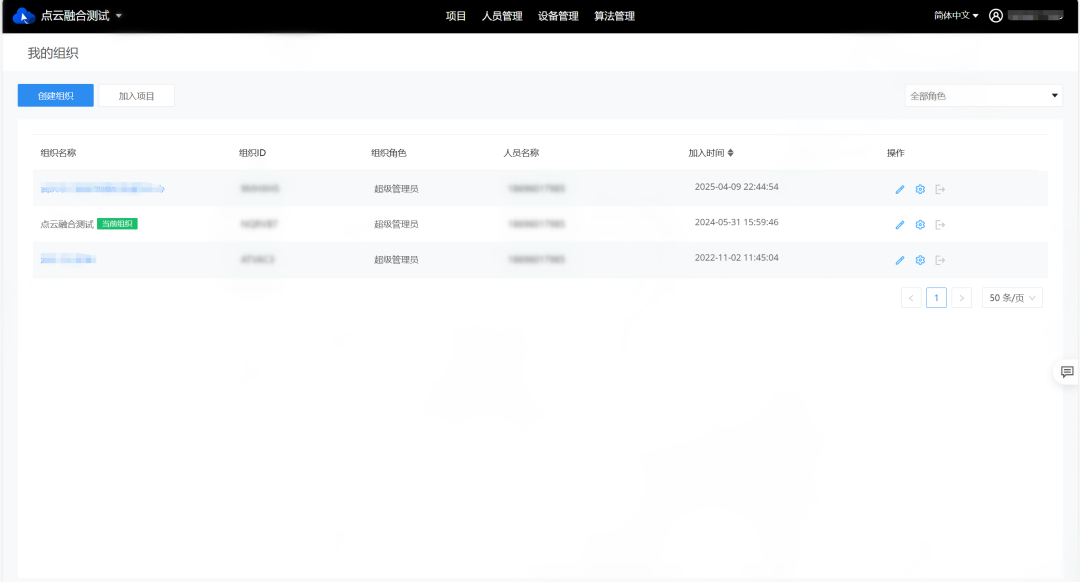Screen dimensions: 1080x582
Task: Open settings gear for 点云融合测试 row
Action: (920, 225)
